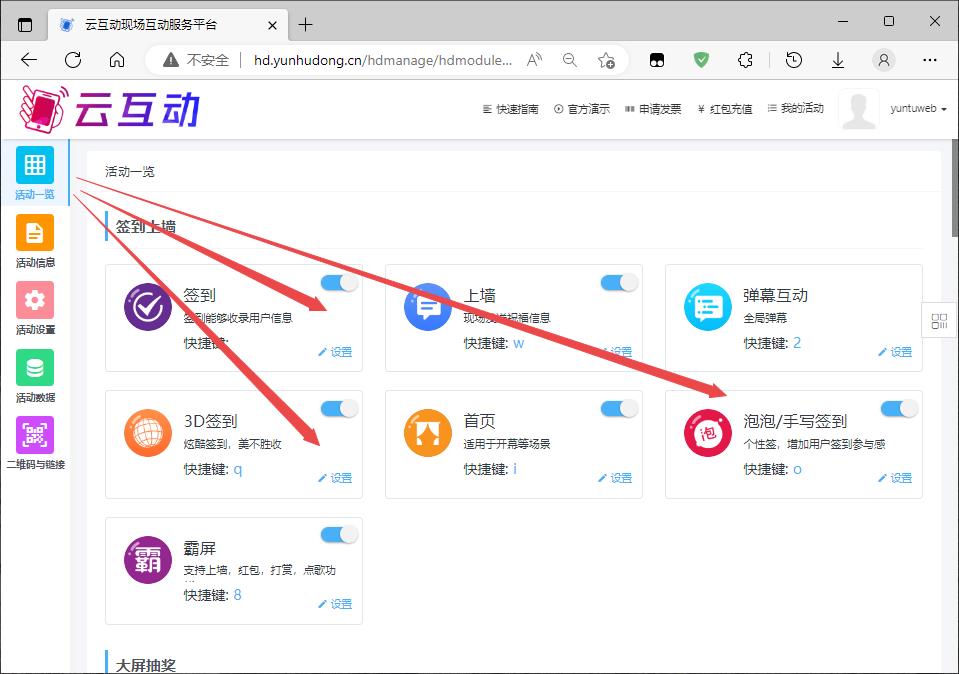The width and height of the screenshot is (959, 674).
Task: Click the 活动一览 breadcrumb text
Action: (130, 171)
